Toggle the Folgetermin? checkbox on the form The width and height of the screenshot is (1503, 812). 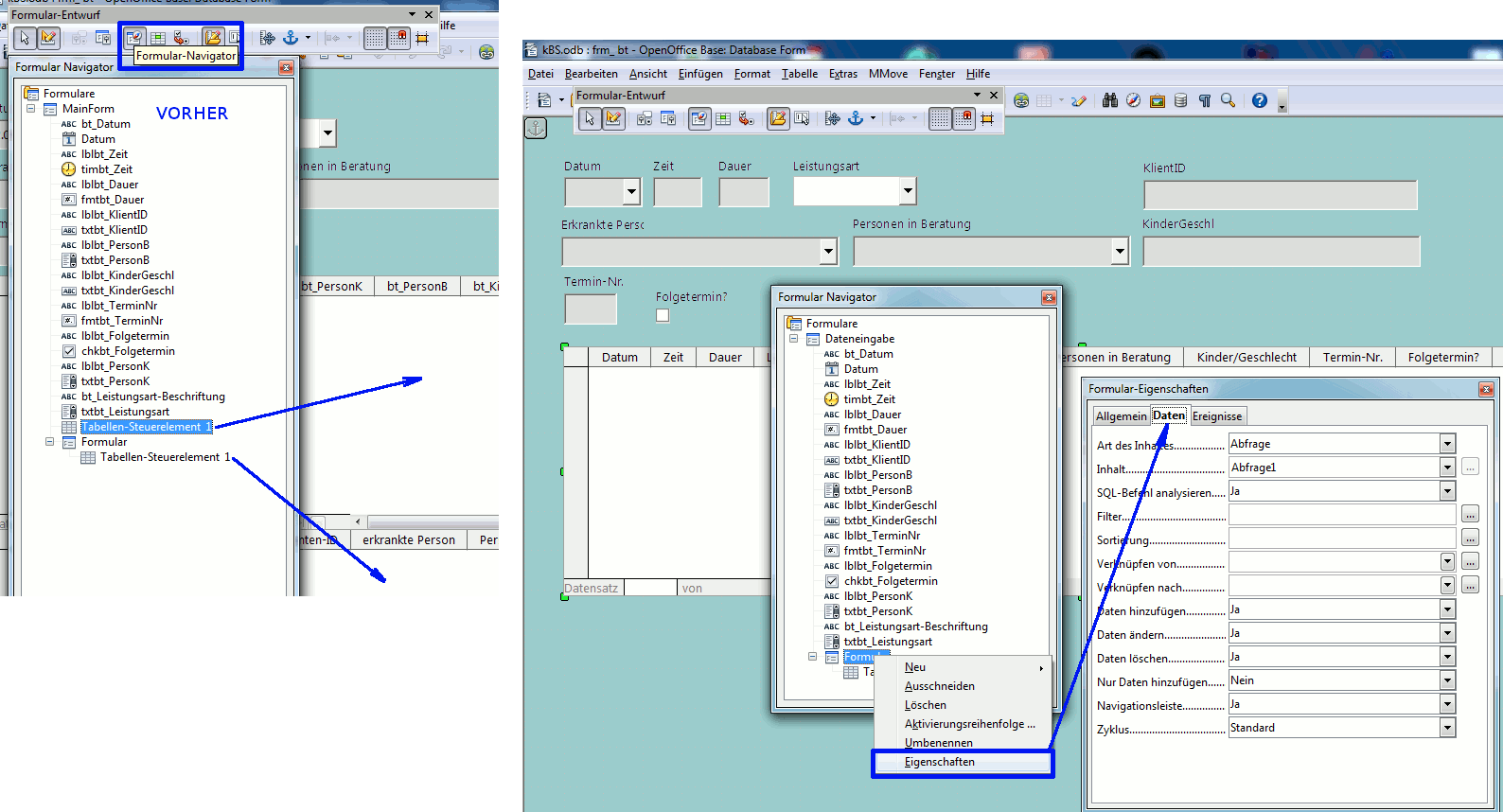[663, 316]
